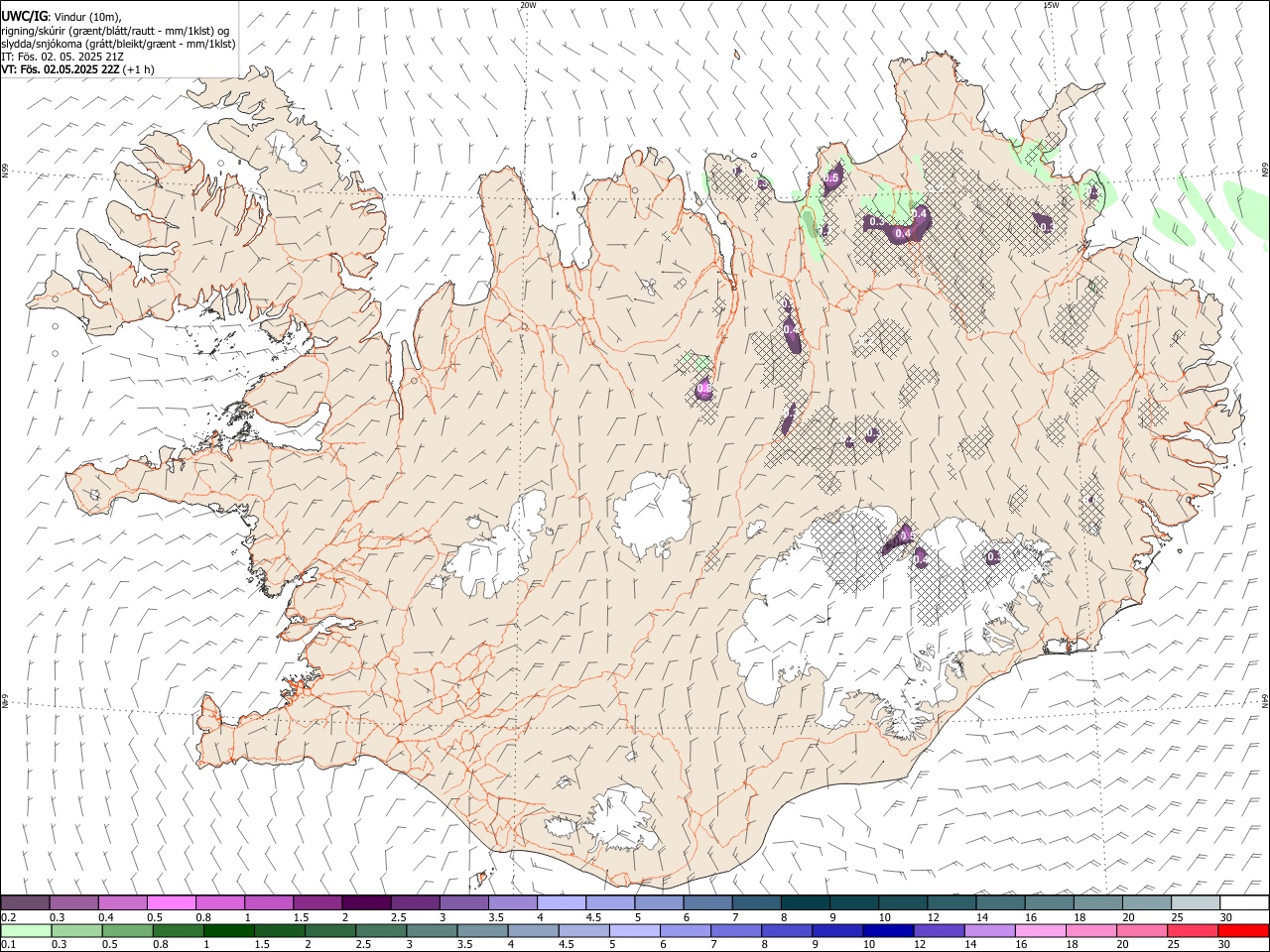Select the pale green lower swatch starting at 0.1
The height and width of the screenshot is (952, 1270).
coord(27,930)
